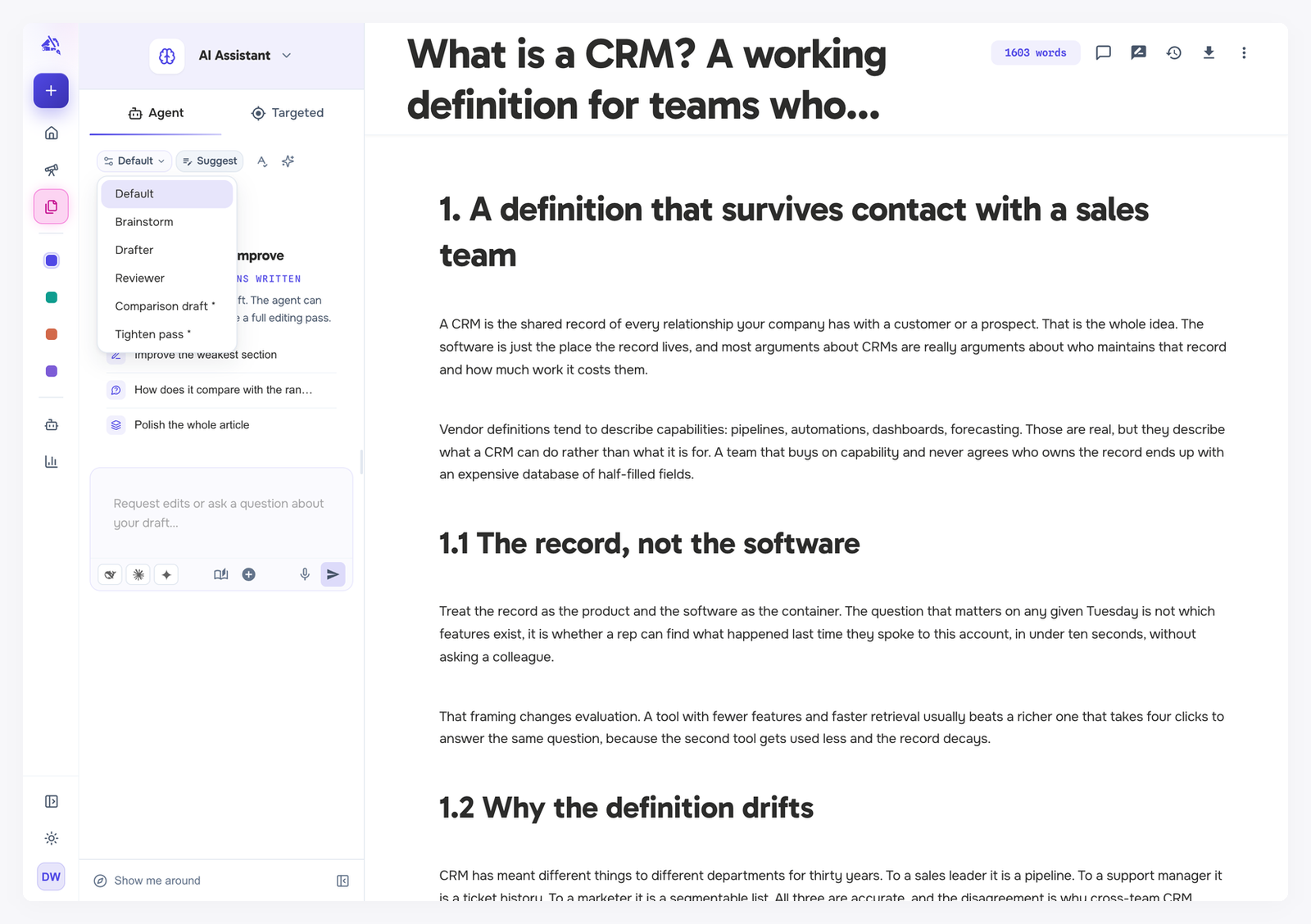This screenshot has height=924, width=1311.
Task: Toggle the Suggest mode button
Action: click(210, 161)
